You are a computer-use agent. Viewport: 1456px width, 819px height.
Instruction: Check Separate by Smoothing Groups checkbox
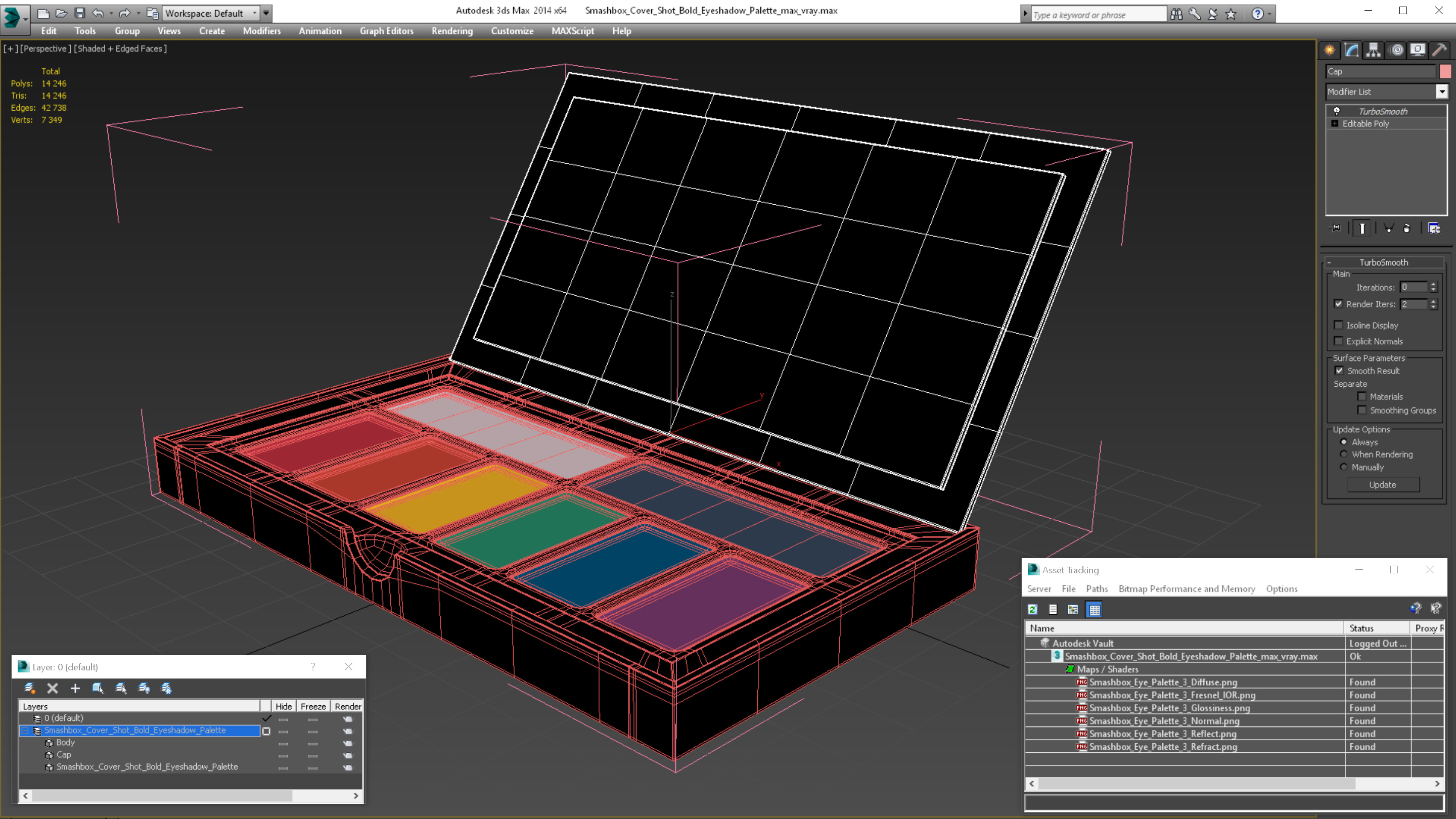coord(1361,410)
